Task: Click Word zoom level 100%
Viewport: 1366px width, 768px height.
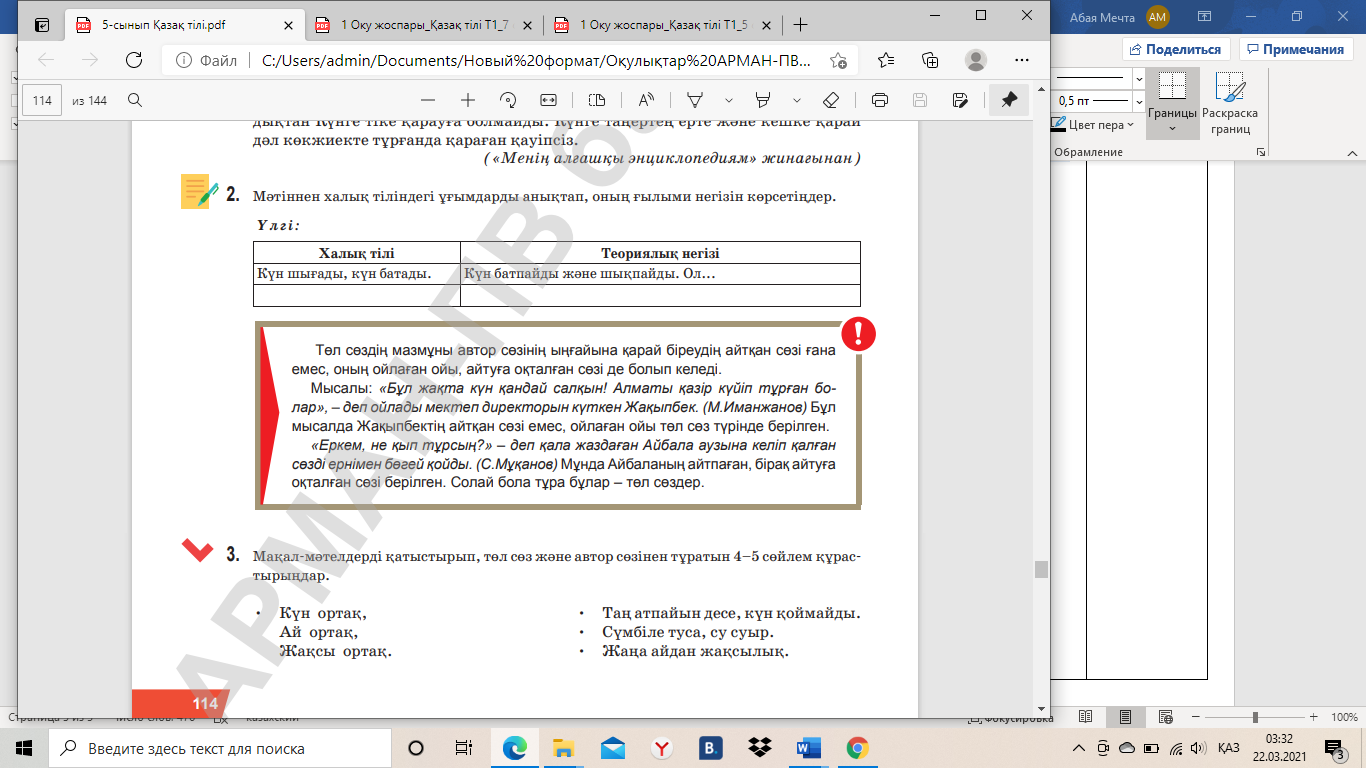Action: [x=1344, y=718]
